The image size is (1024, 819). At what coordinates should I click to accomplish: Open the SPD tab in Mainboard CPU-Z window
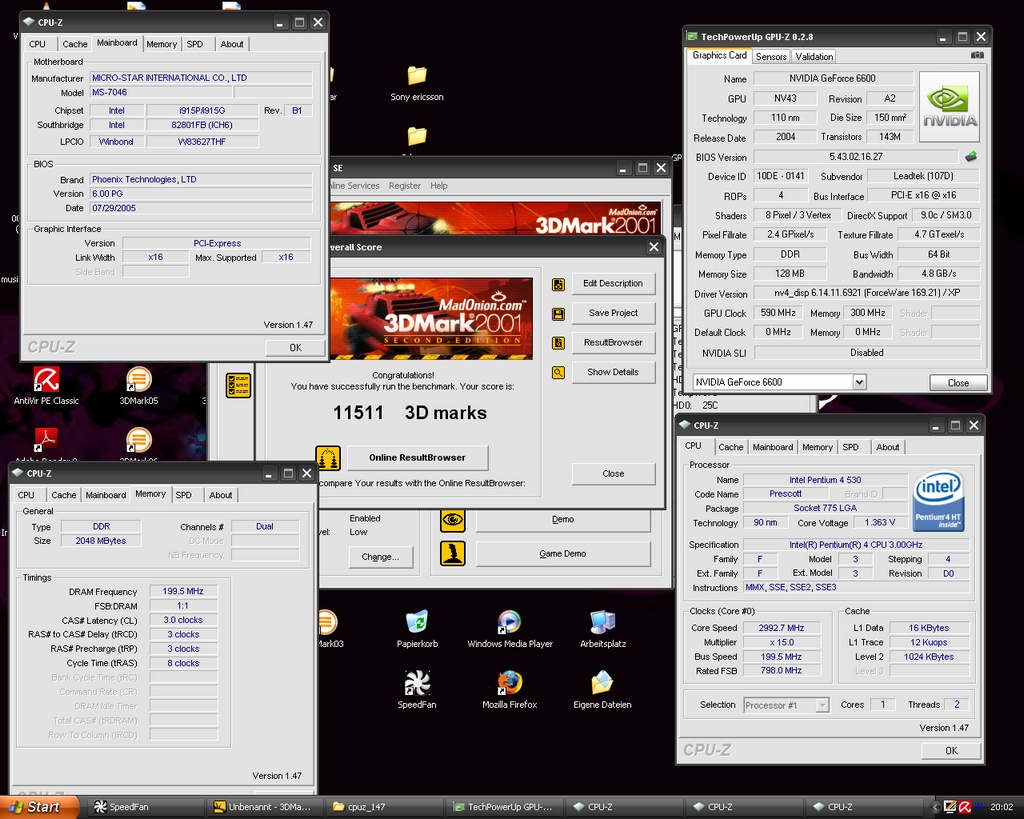click(195, 44)
